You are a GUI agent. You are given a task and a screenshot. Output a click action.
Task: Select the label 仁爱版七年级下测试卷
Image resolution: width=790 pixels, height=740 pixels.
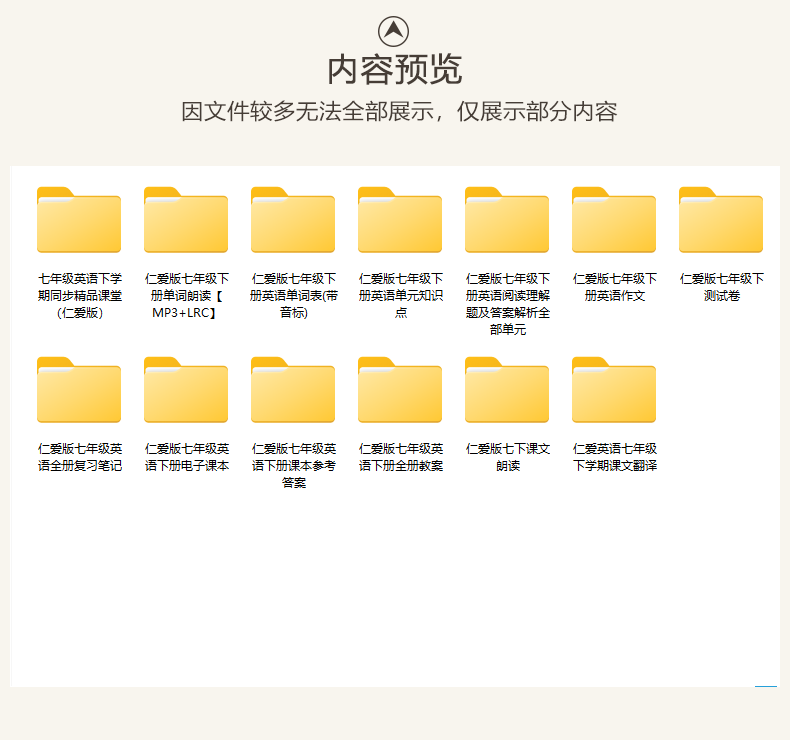pyautogui.click(x=721, y=287)
